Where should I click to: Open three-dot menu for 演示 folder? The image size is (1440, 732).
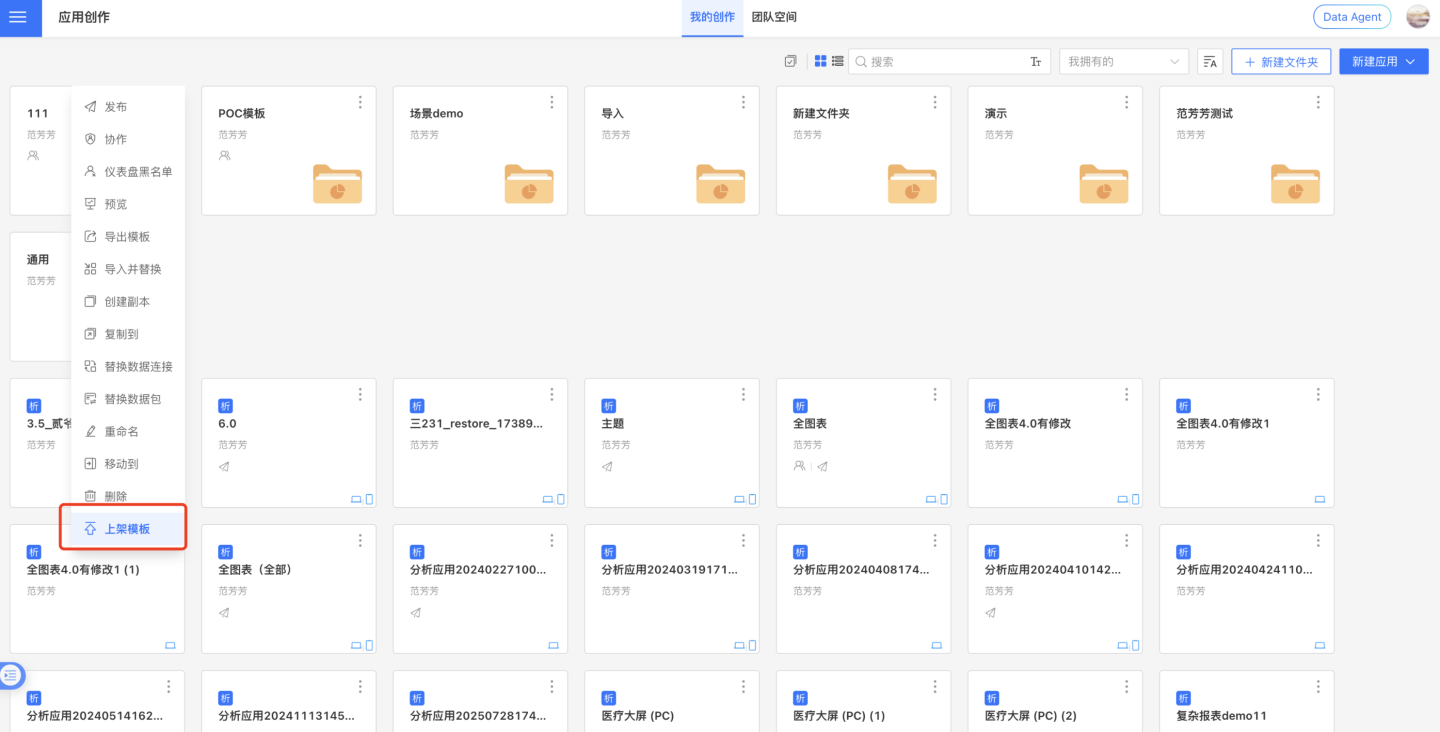1126,103
